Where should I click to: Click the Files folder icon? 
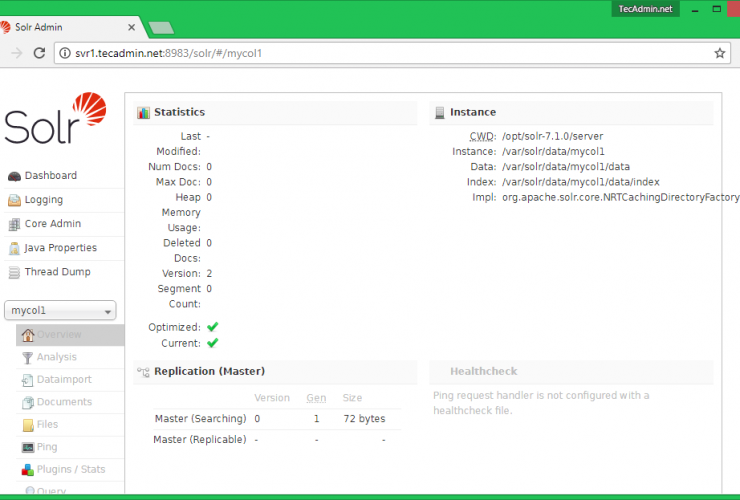[x=28, y=425]
